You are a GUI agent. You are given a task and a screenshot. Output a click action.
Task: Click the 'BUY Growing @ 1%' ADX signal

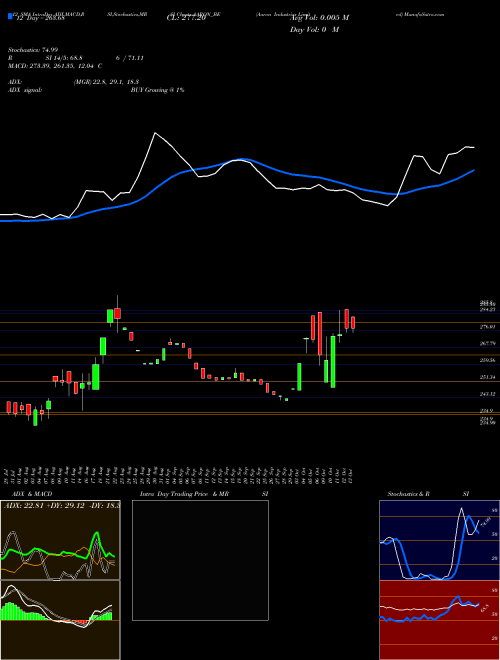pyautogui.click(x=157, y=90)
